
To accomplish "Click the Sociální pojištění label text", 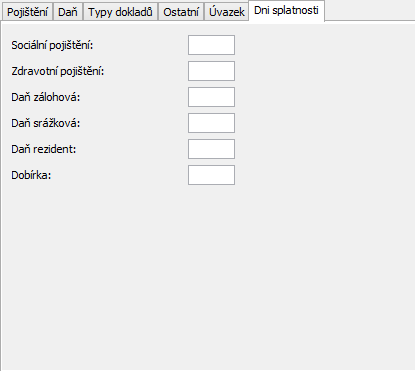I will pyautogui.click(x=52, y=45).
